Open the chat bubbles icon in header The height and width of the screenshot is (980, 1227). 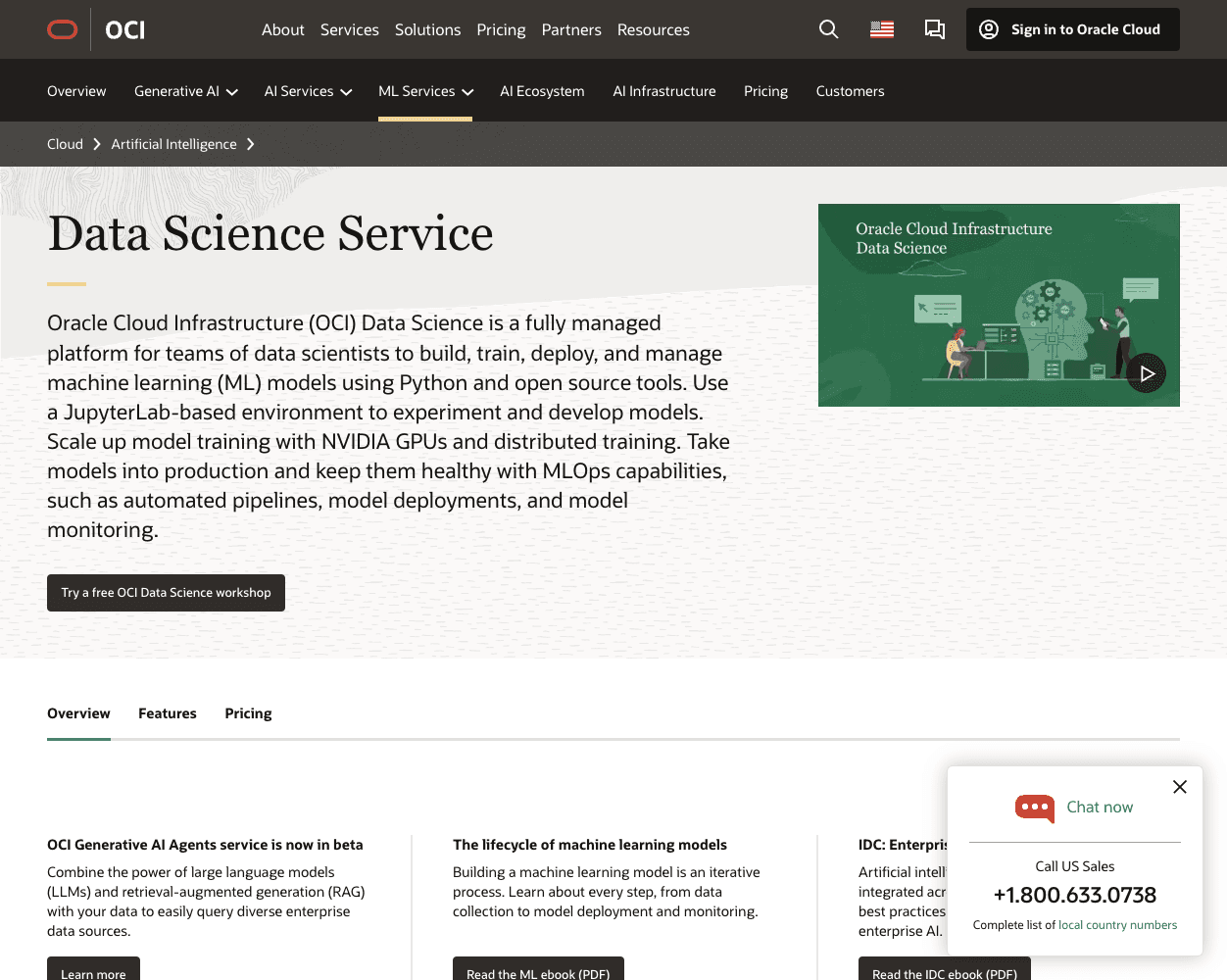[935, 29]
